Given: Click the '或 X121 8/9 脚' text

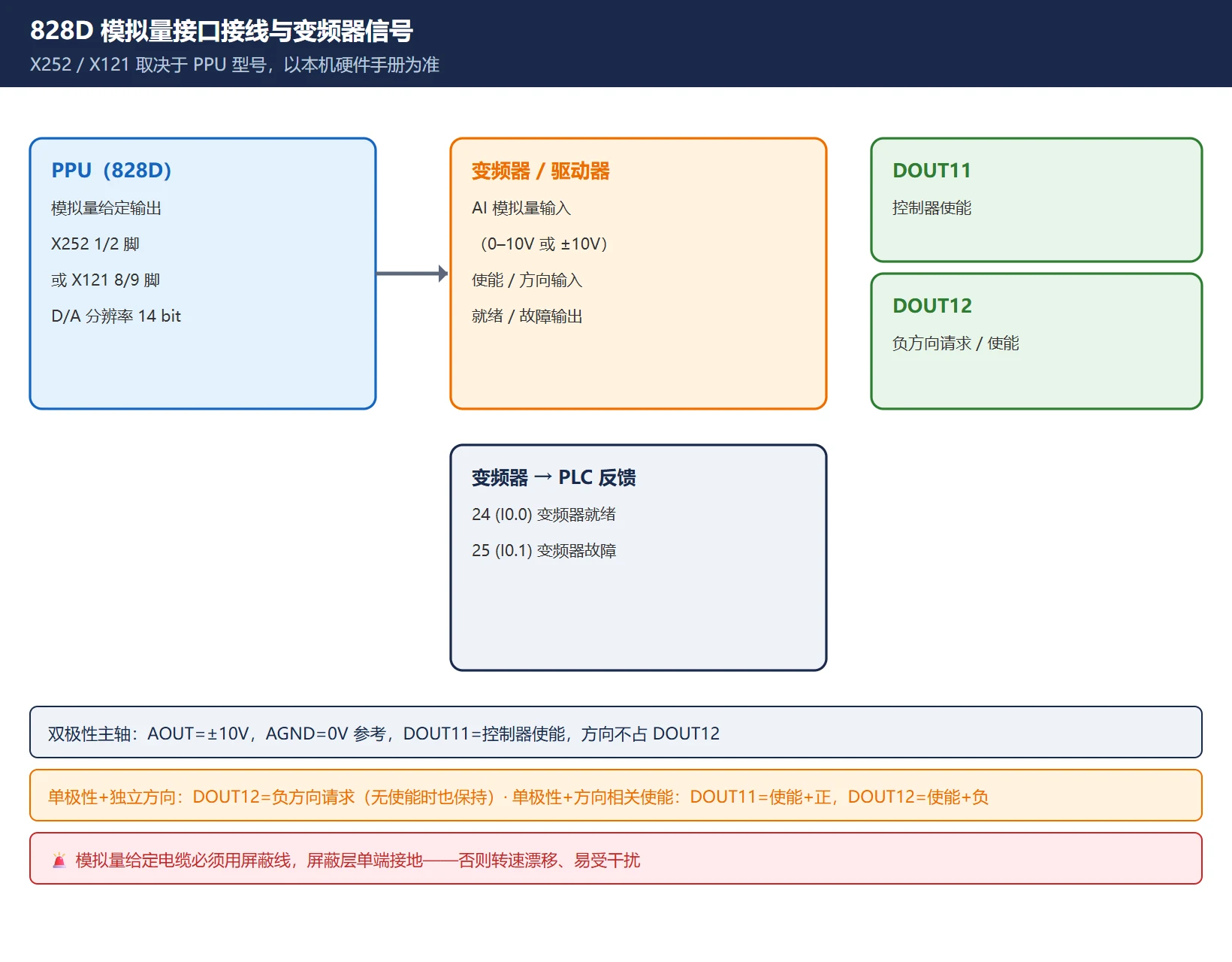Looking at the screenshot, I should click(x=106, y=280).
